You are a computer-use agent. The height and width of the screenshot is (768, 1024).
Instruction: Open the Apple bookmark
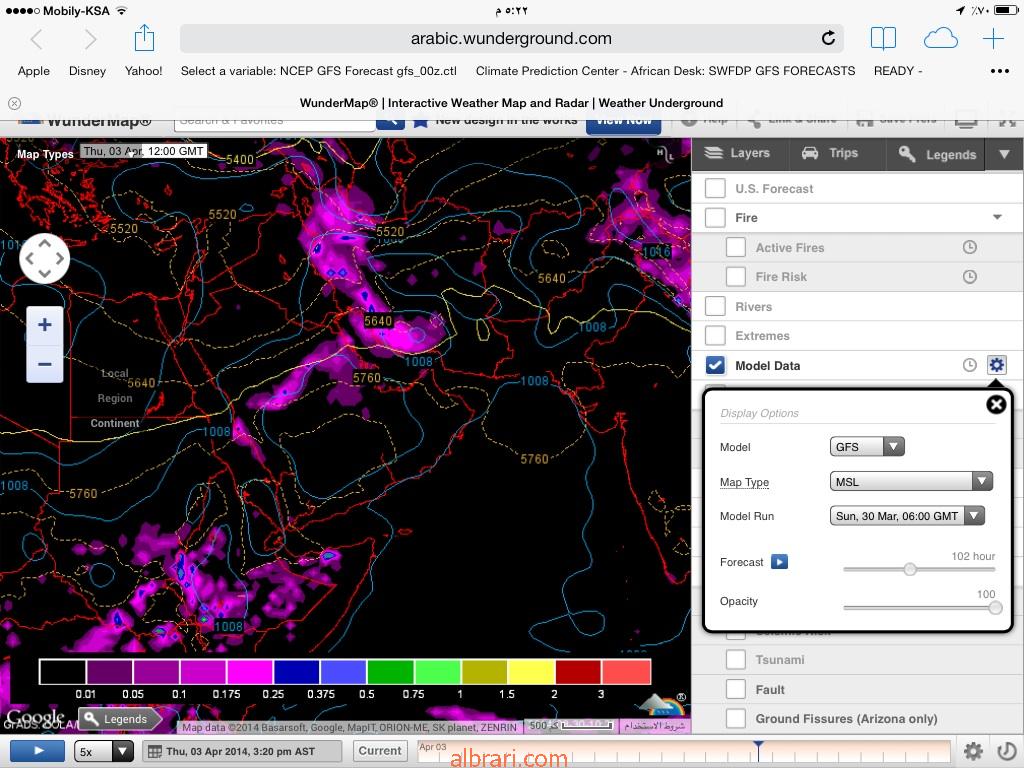tap(33, 71)
